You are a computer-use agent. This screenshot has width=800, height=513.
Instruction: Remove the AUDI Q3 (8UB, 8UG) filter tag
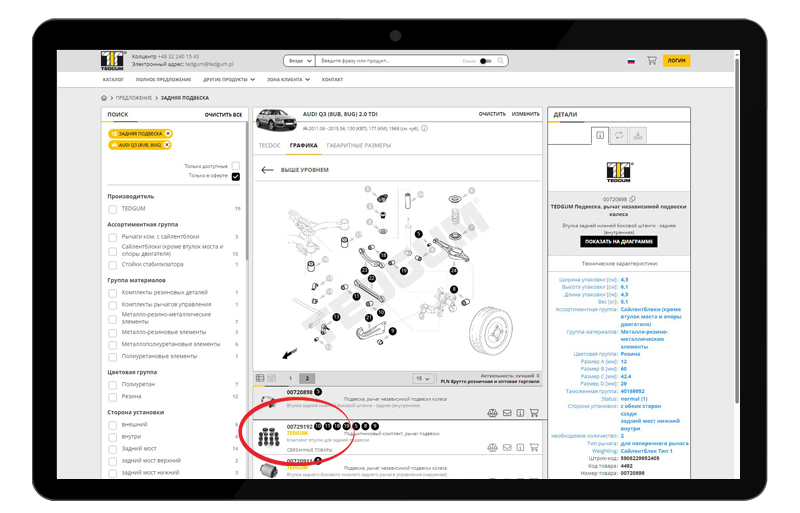[x=167, y=145]
